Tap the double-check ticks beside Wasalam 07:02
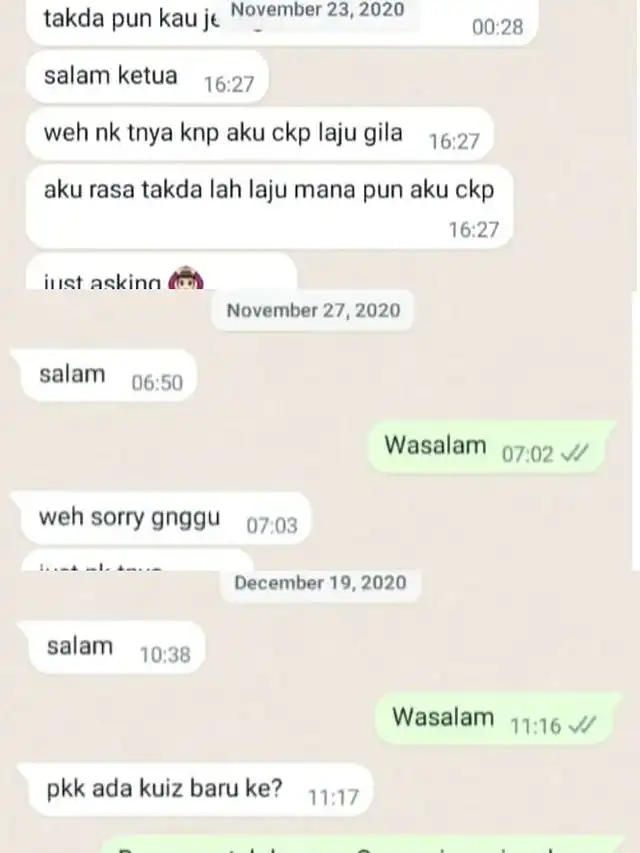This screenshot has width=640, height=853. (x=575, y=453)
